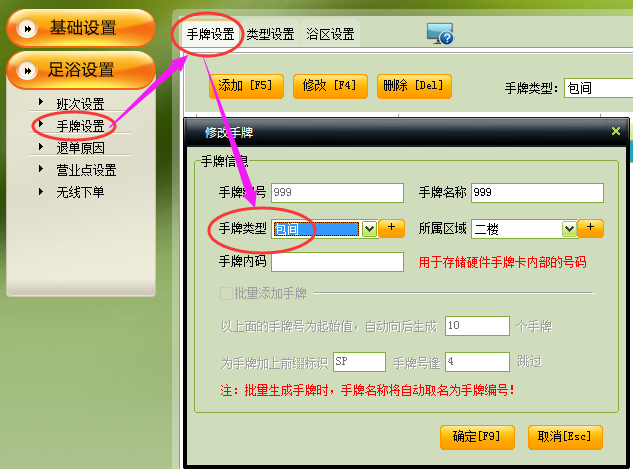Click the 添加 [F5] button
Image resolution: width=633 pixels, height=469 pixels.
[x=246, y=86]
